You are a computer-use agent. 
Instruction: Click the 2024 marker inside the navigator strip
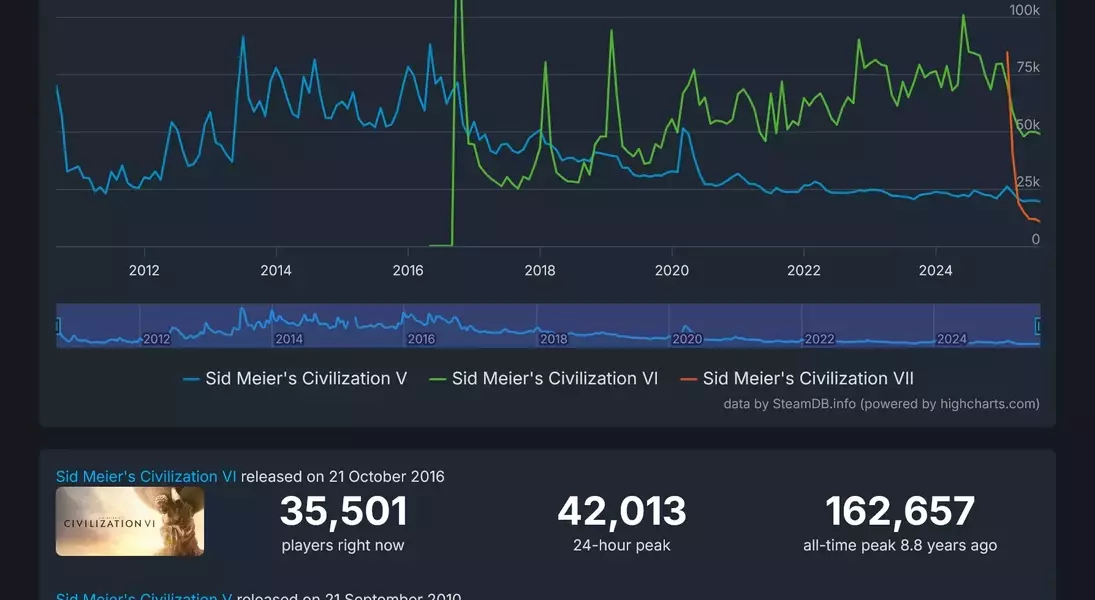coord(952,339)
